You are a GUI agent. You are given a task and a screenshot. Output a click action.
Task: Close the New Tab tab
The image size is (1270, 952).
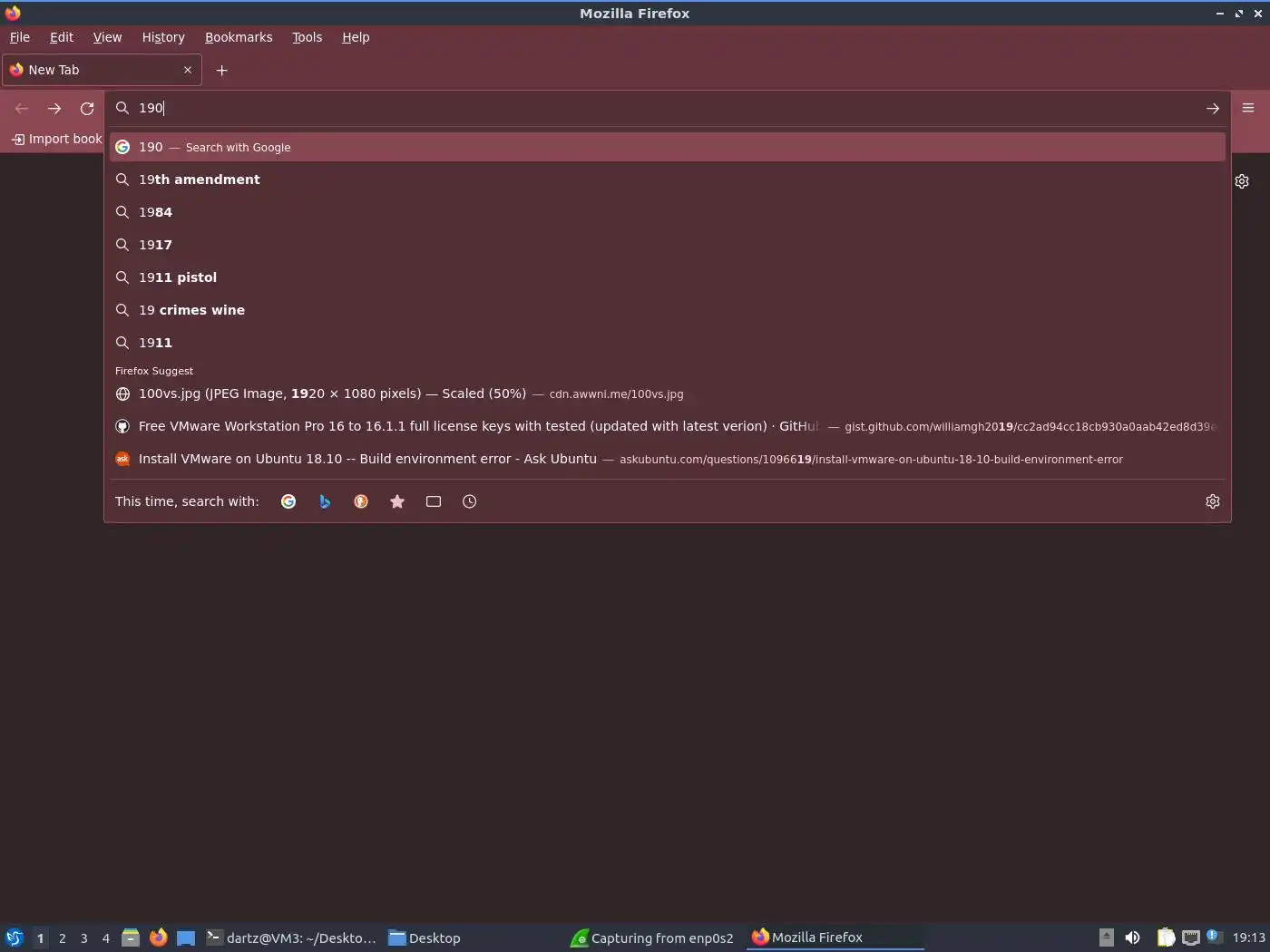point(188,70)
